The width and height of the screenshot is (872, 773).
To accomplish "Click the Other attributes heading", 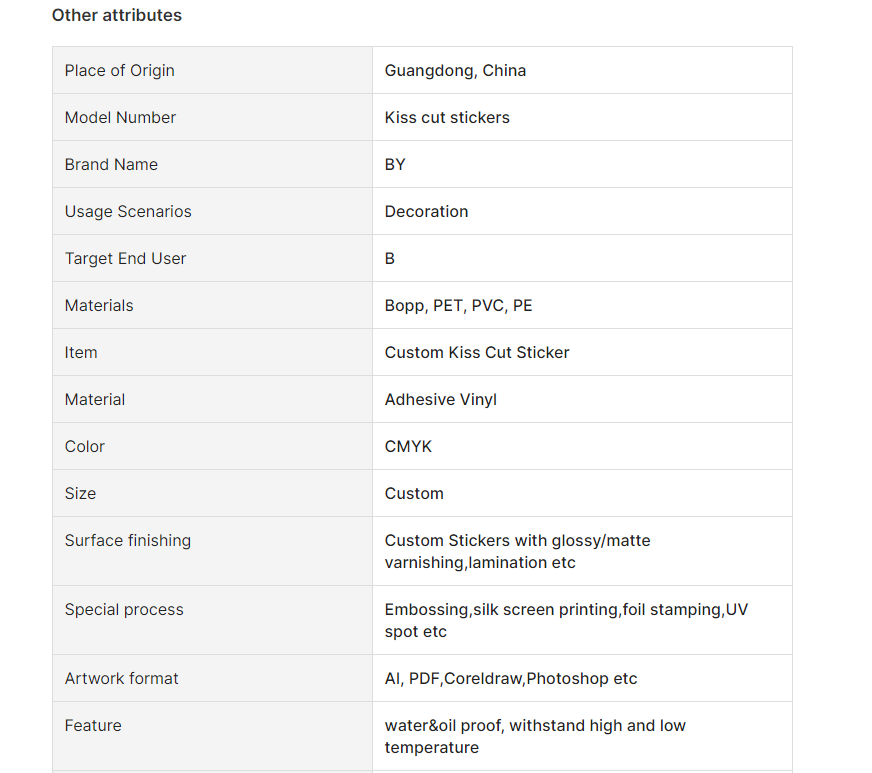I will coord(117,15).
